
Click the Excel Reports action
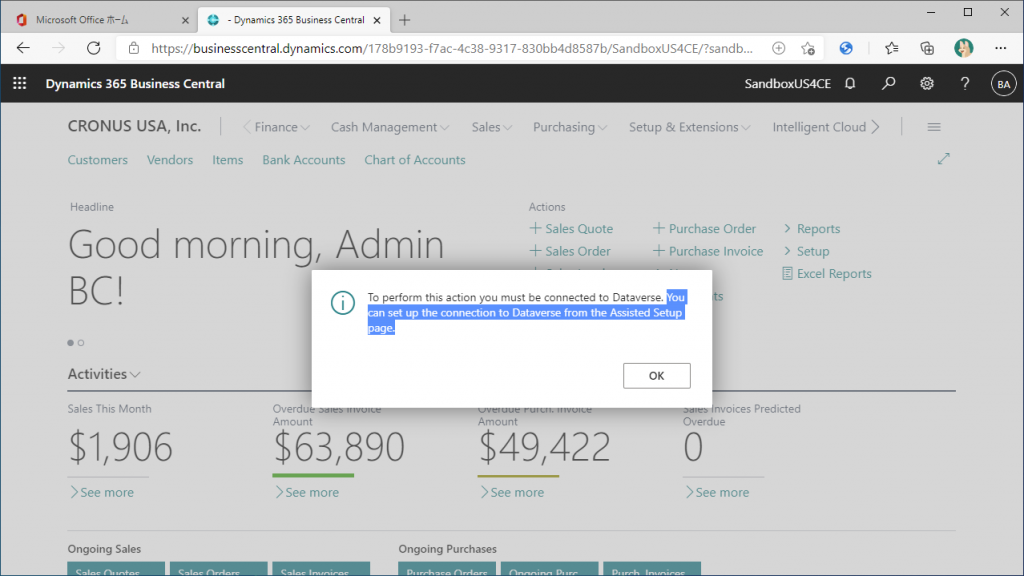click(827, 274)
